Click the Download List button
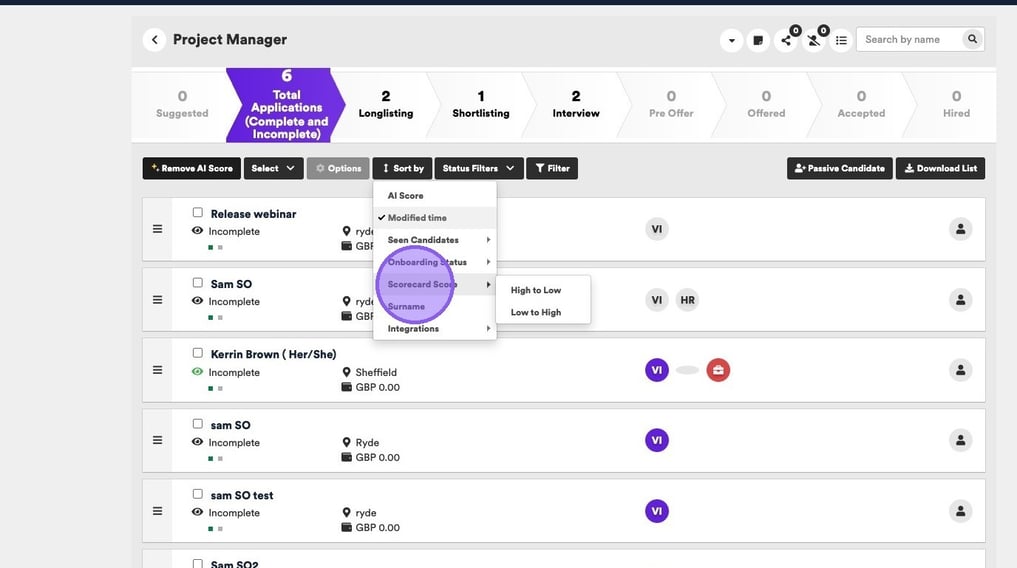Screen dimensions: 1017x568 coord(940,169)
